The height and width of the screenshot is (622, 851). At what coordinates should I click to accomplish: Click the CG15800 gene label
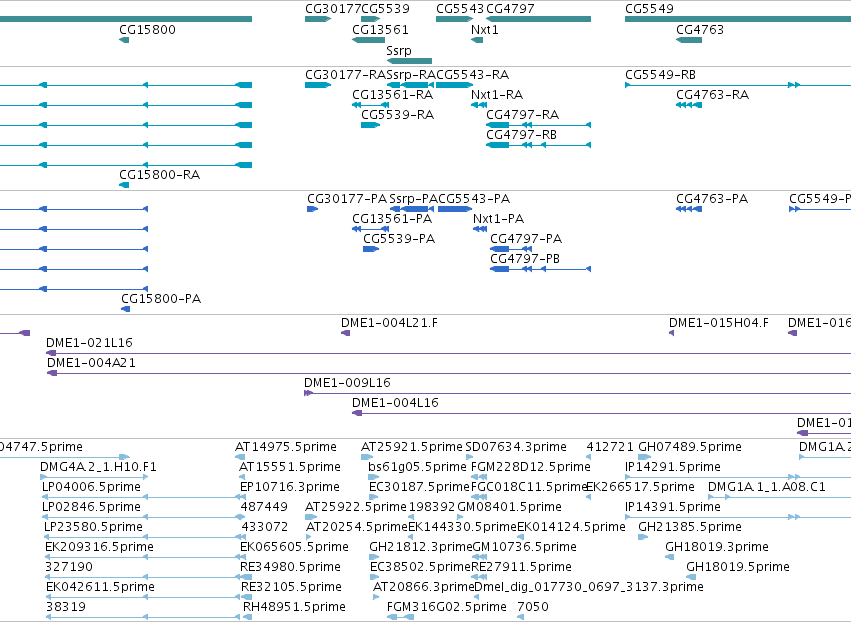coord(148,29)
